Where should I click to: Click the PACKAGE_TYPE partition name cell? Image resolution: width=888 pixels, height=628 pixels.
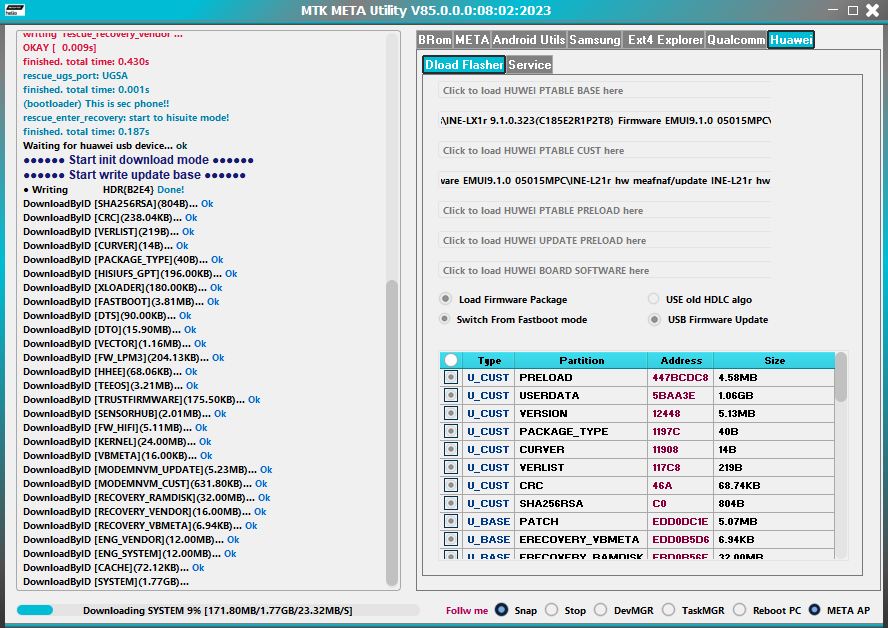click(x=581, y=432)
